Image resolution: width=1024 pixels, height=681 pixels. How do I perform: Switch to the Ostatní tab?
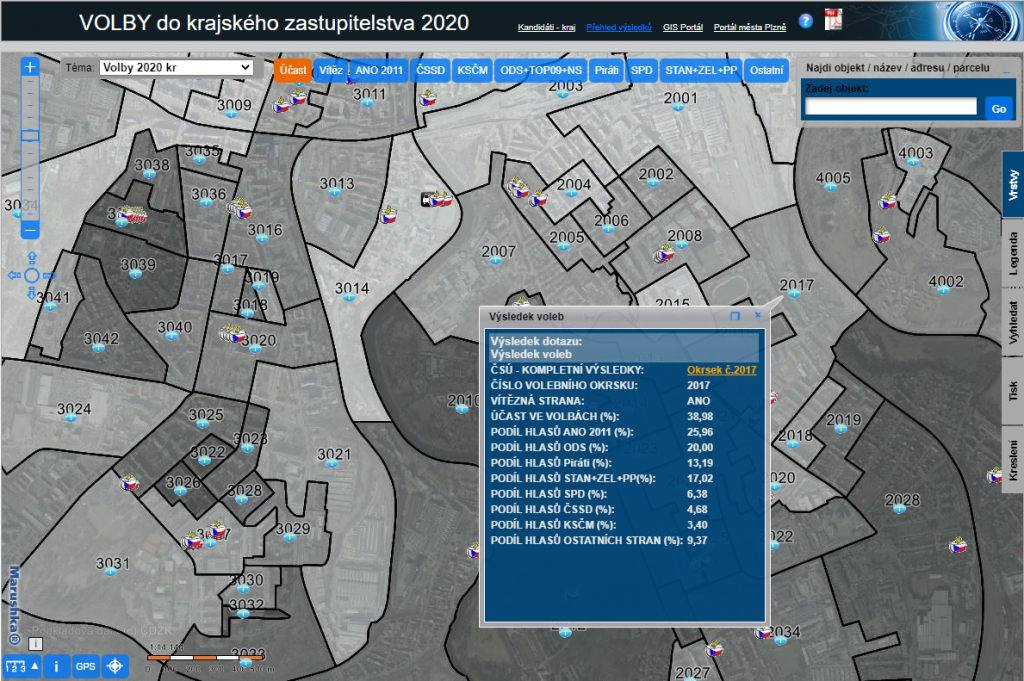[766, 71]
